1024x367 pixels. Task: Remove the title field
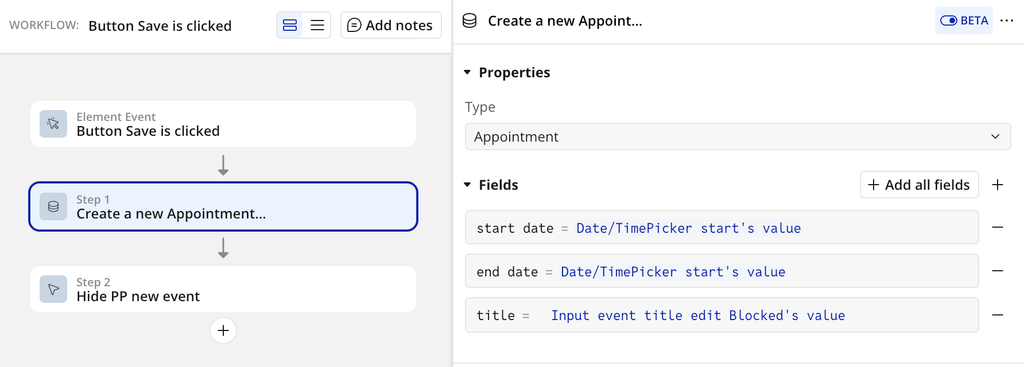(x=997, y=315)
